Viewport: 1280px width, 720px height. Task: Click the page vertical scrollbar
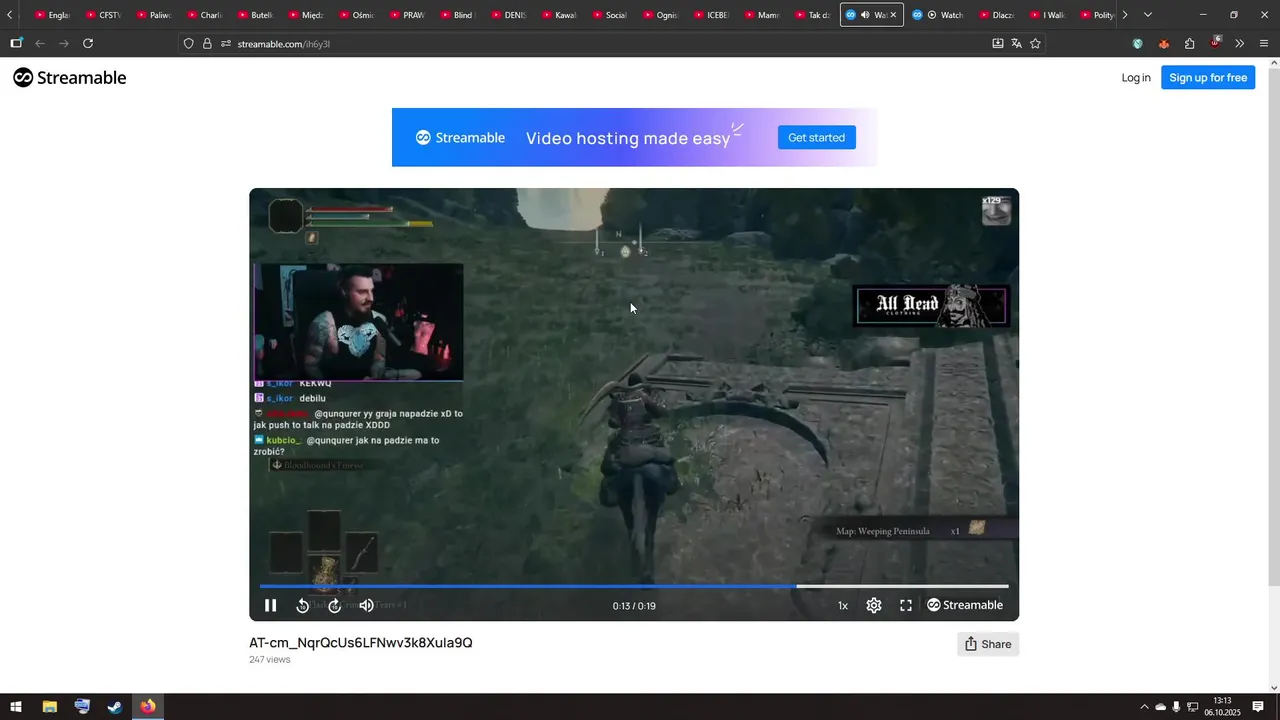point(1273,325)
